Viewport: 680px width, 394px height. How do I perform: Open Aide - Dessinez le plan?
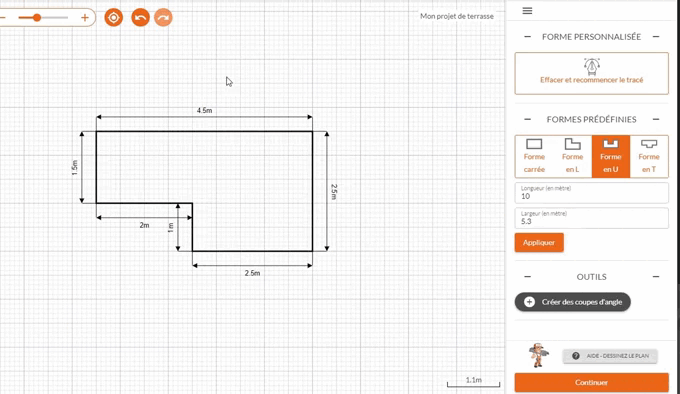click(x=610, y=356)
